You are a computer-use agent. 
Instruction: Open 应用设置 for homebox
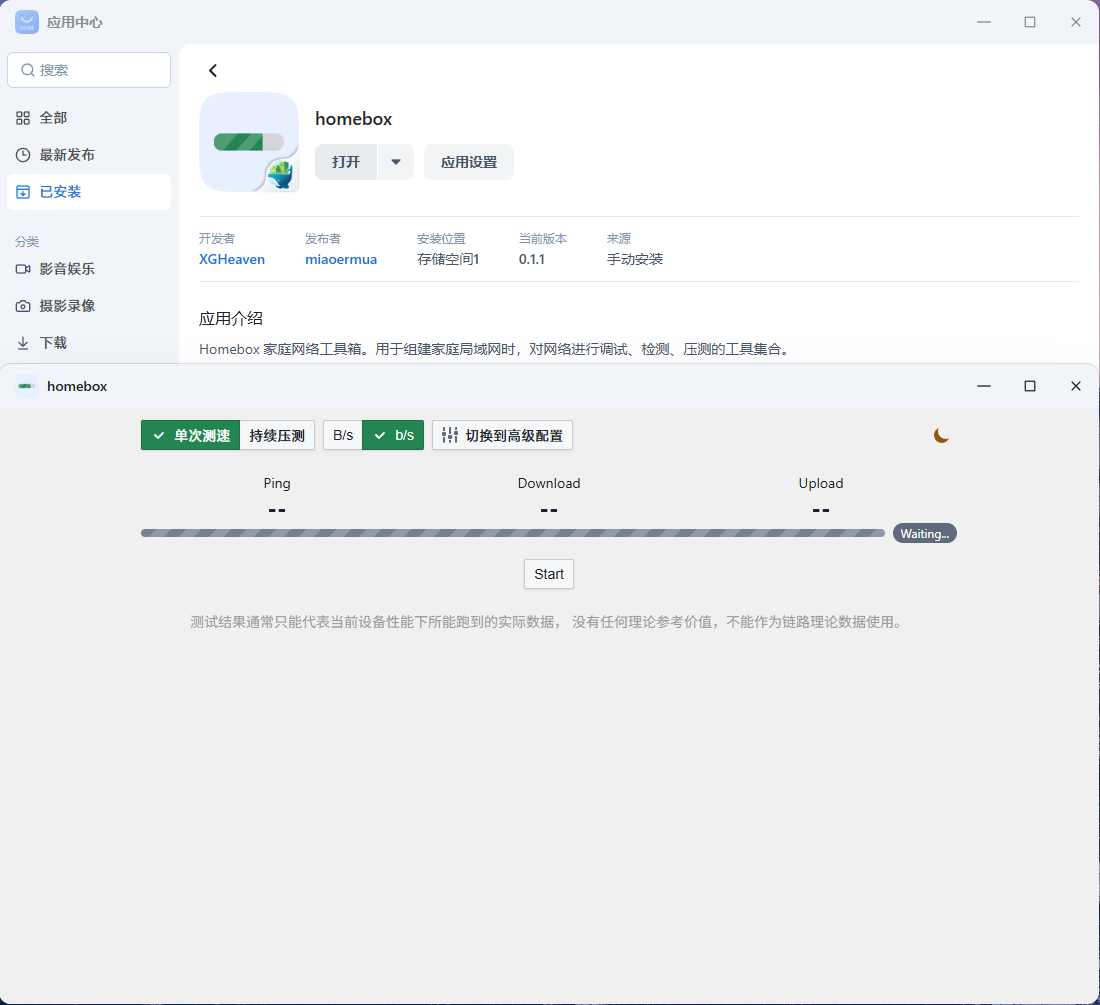pyautogui.click(x=469, y=162)
